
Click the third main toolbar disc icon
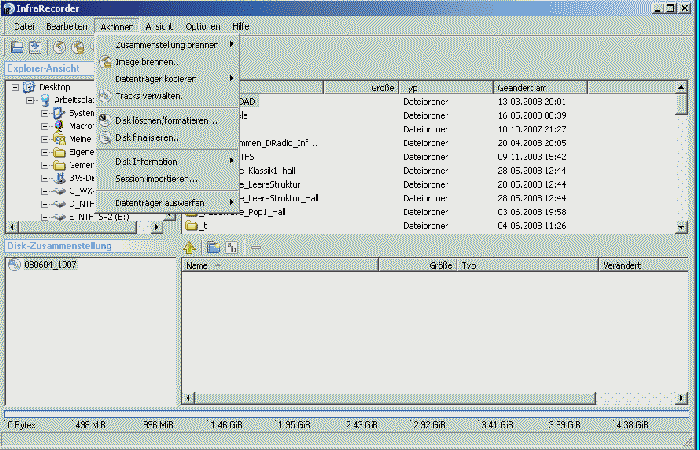[59, 47]
